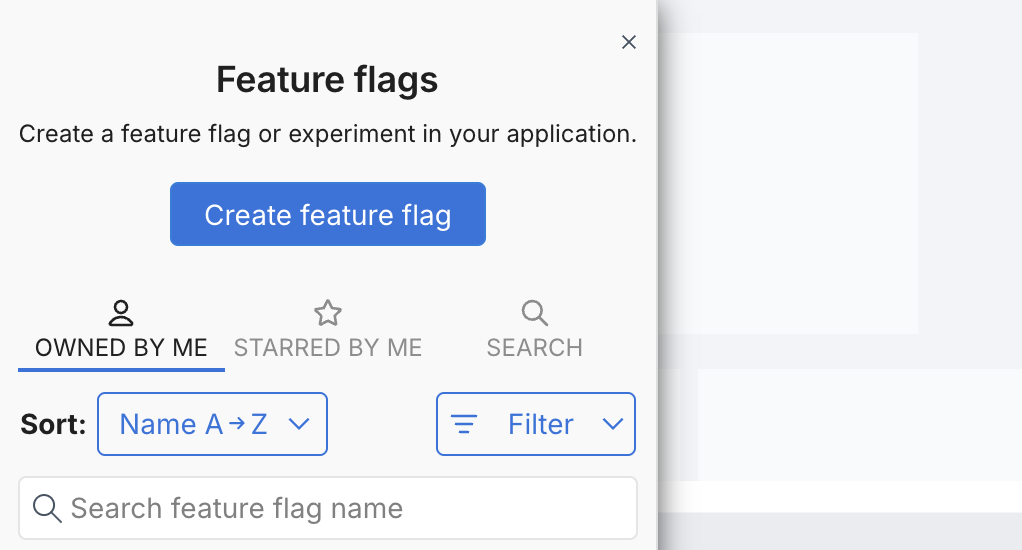Click the large white card in the background
The height and width of the screenshot is (550, 1022).
790,180
